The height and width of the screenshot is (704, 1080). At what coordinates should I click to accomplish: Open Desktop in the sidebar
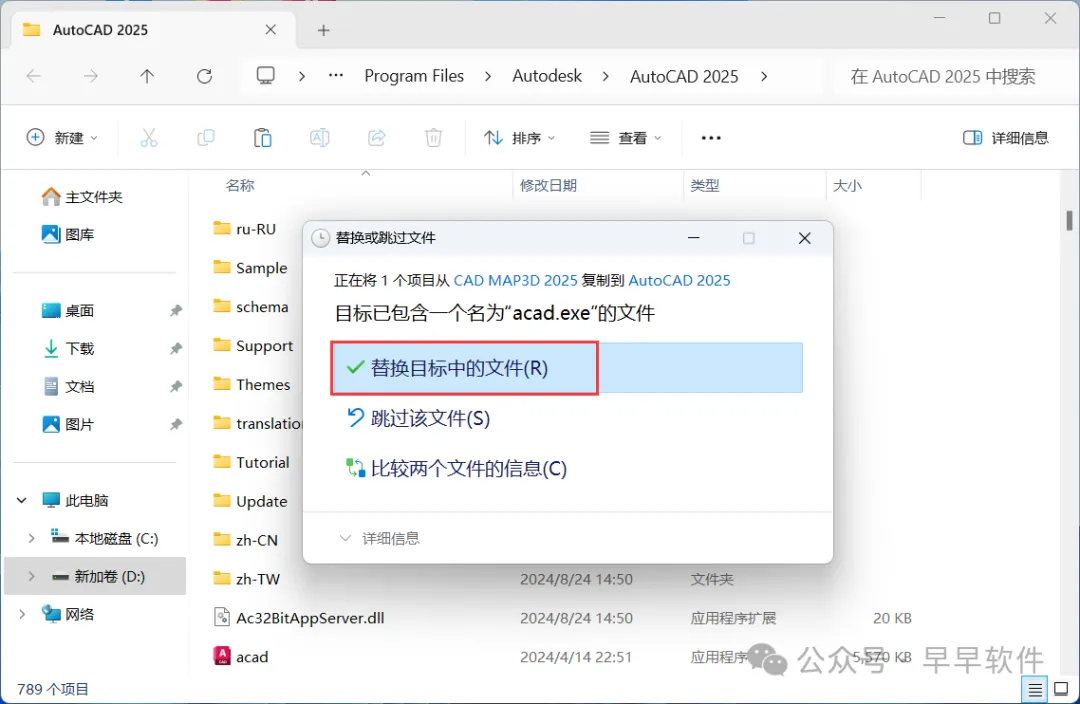tap(68, 311)
